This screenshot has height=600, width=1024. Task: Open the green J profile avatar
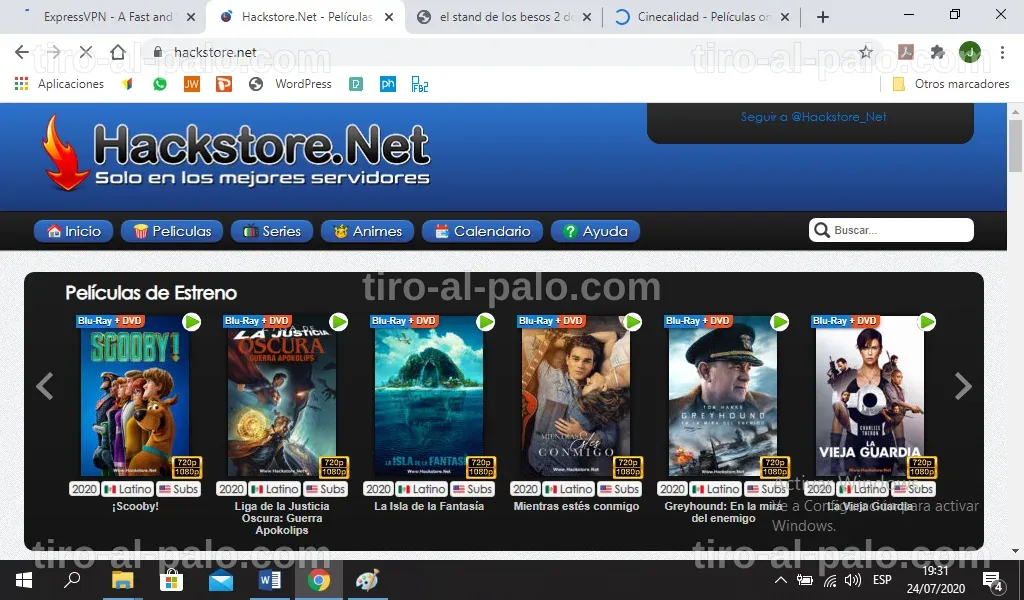(970, 52)
